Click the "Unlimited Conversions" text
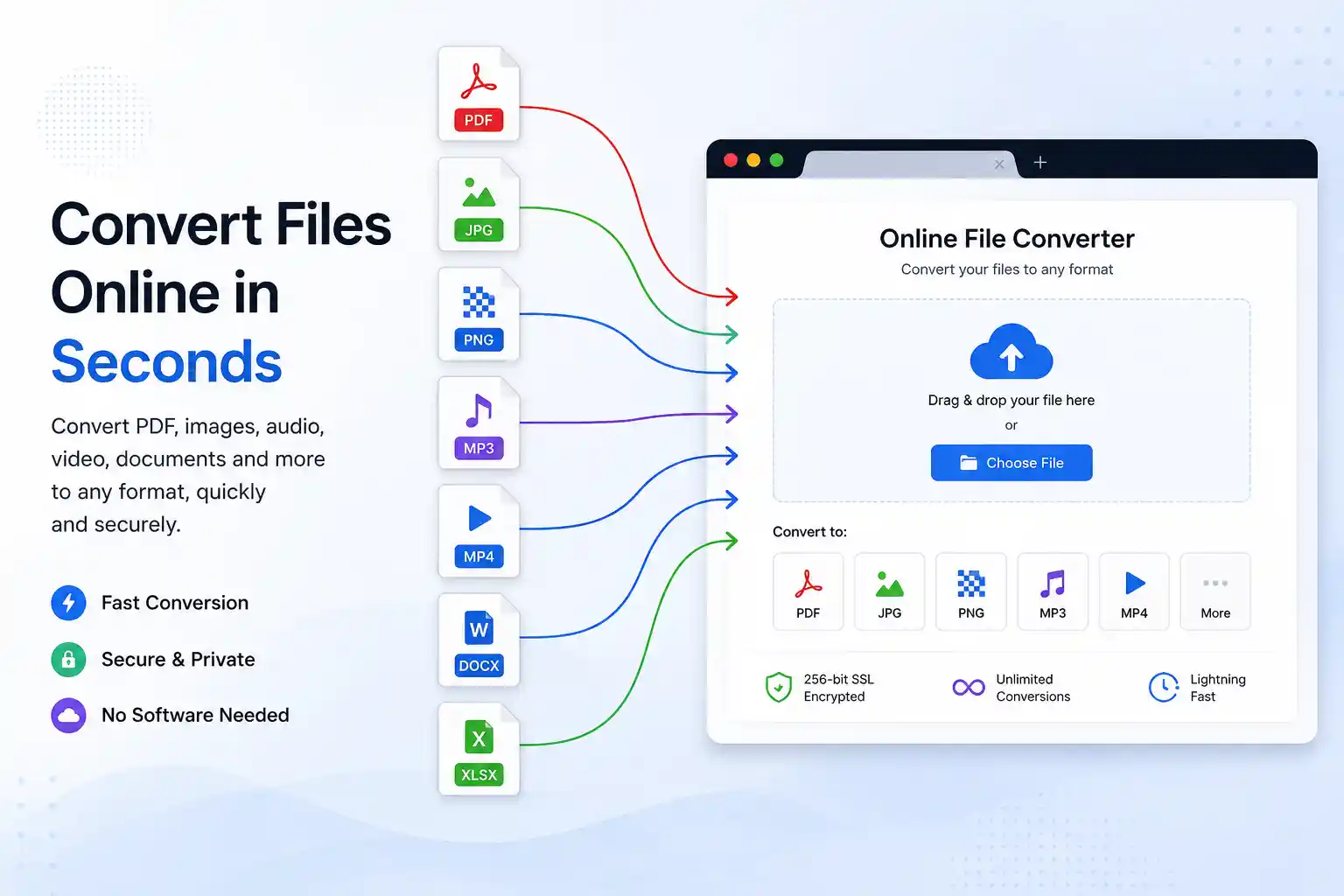Image resolution: width=1344 pixels, height=896 pixels. 1033,688
